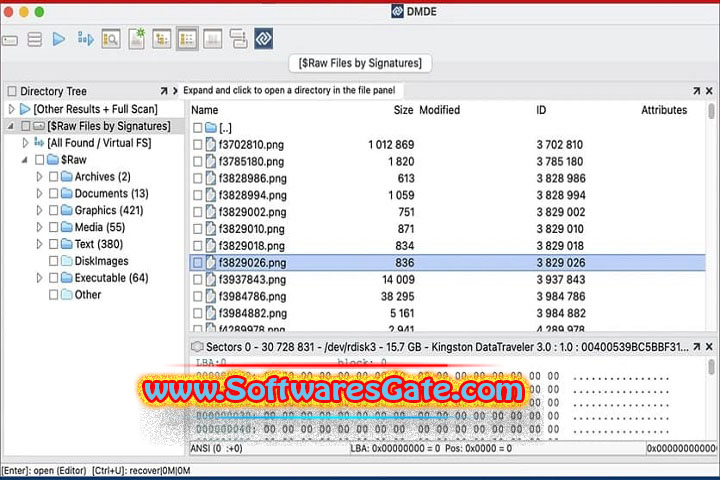This screenshot has width=720, height=480.
Task: Show the directory tree panel toolbar icon
Action: click(162, 39)
